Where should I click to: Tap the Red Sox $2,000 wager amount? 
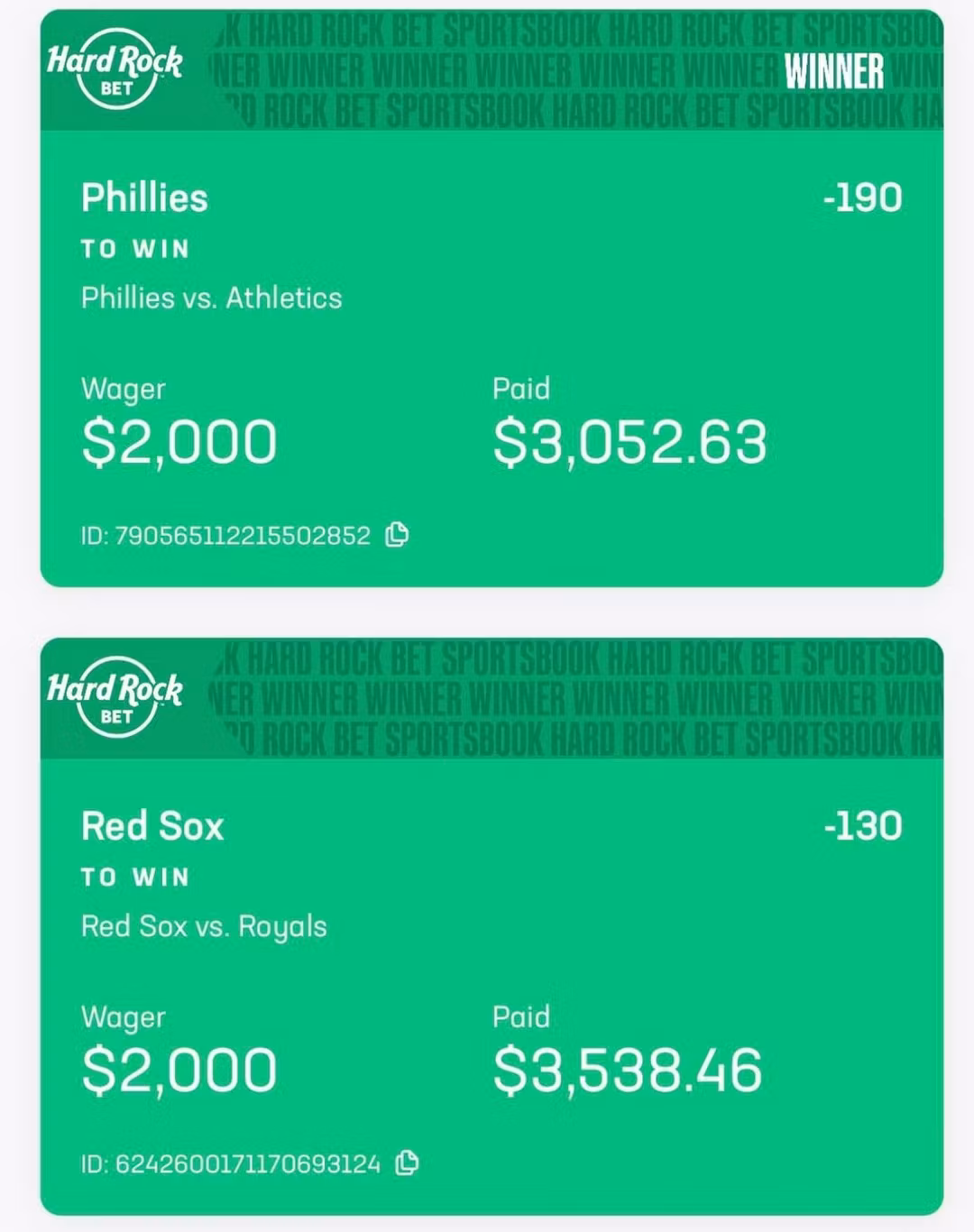(179, 1071)
